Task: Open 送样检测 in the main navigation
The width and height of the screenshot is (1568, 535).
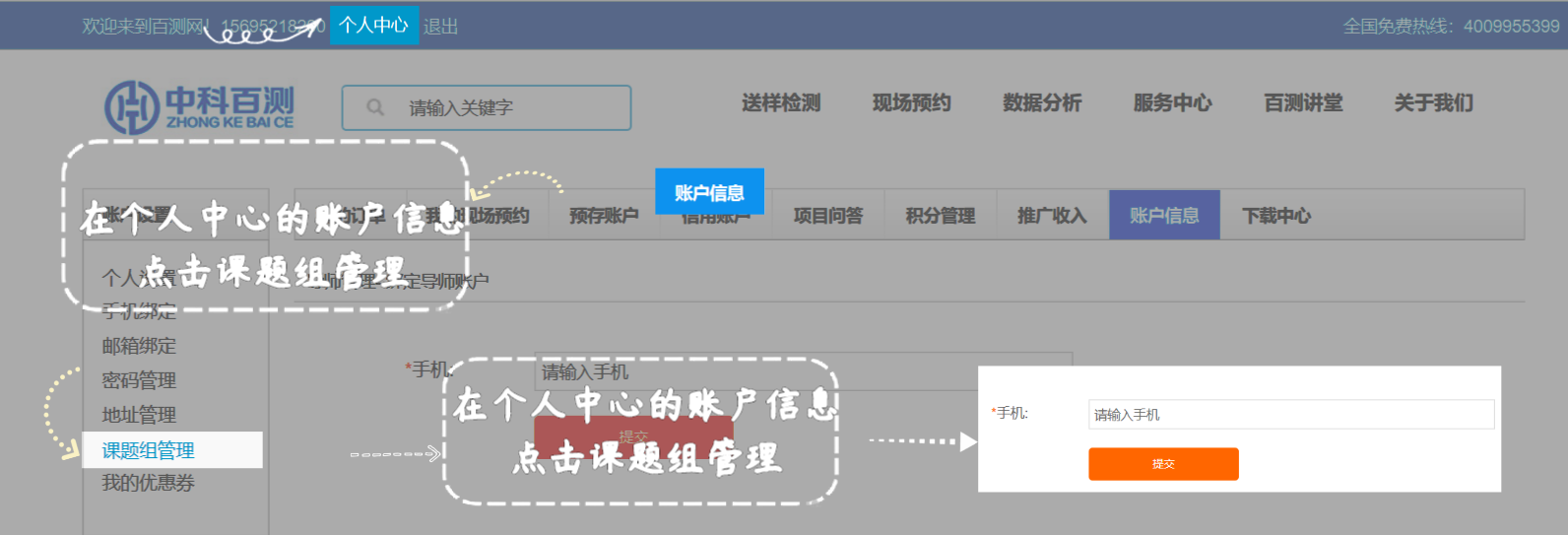Action: click(x=781, y=103)
